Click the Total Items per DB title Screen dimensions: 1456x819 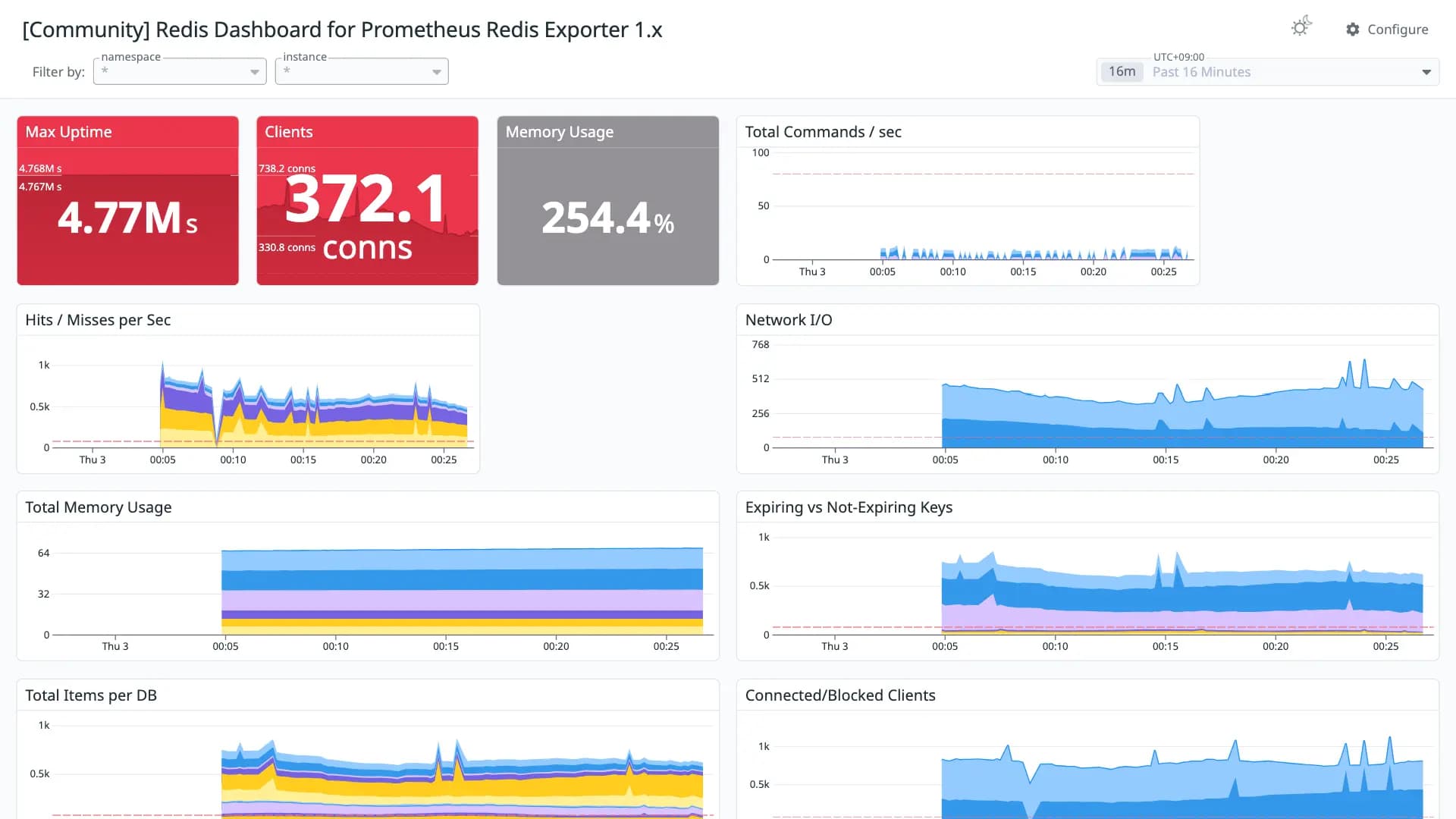[x=91, y=695]
